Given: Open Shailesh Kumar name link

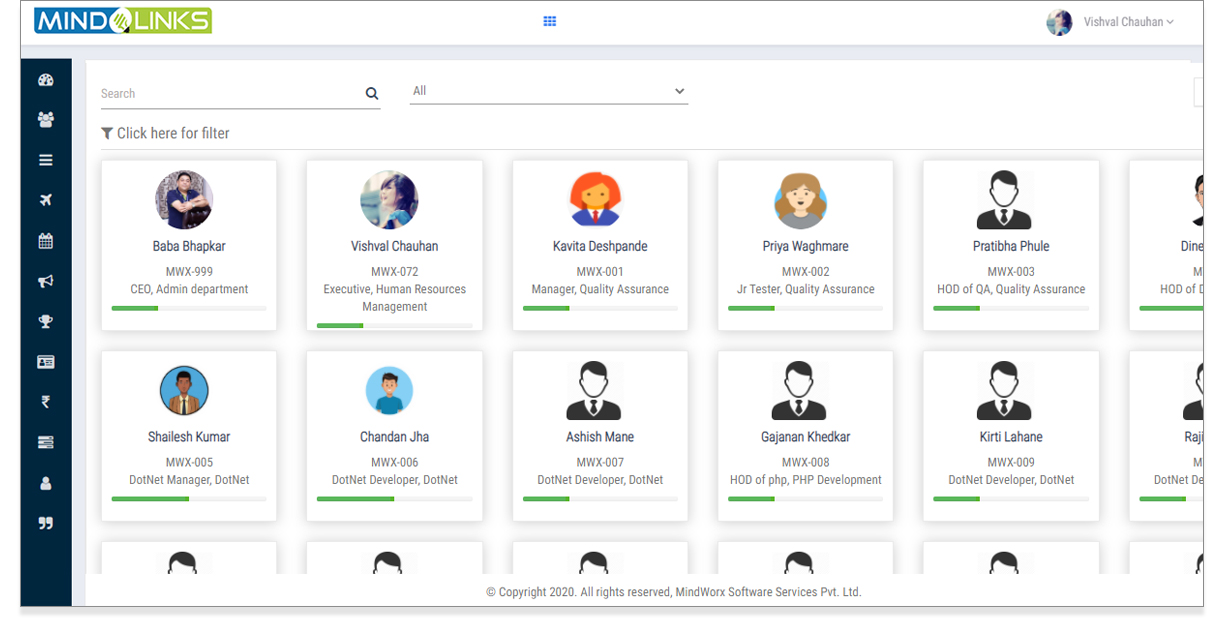Looking at the screenshot, I should click(x=189, y=437).
